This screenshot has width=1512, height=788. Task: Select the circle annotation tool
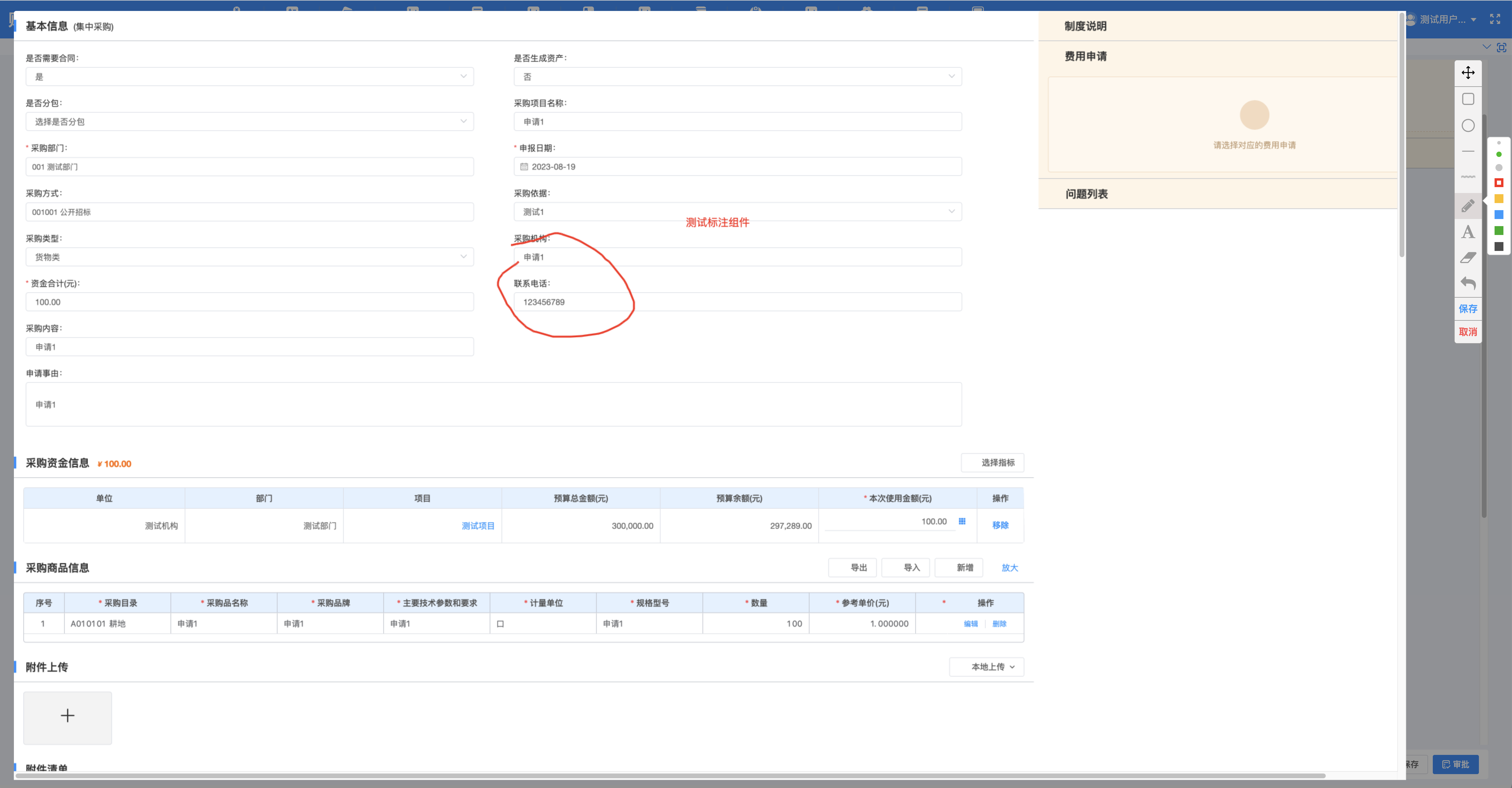(1467, 126)
